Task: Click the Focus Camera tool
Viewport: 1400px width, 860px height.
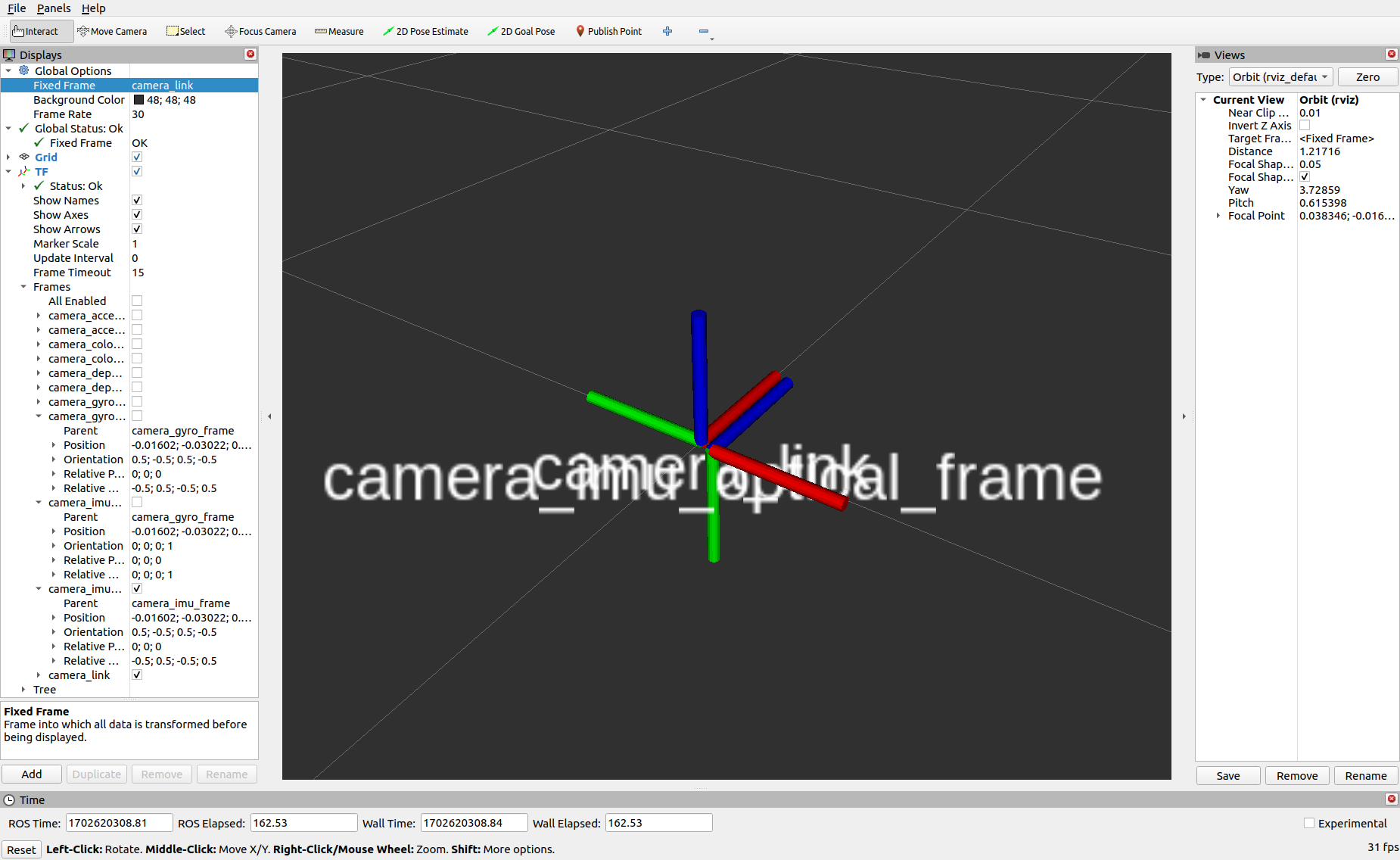Action: (260, 31)
